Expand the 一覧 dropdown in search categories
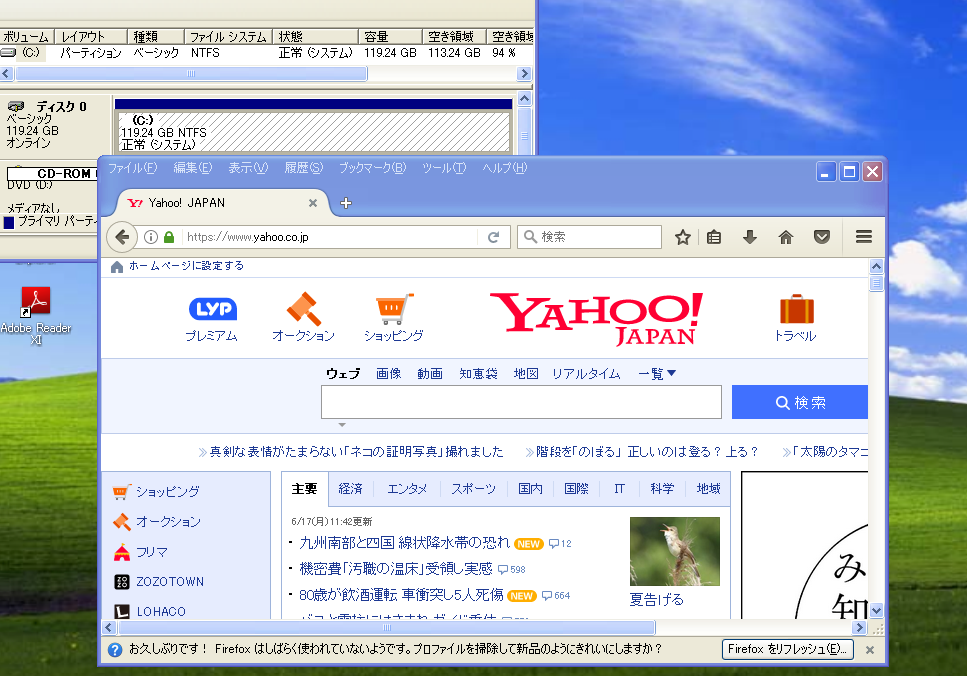The image size is (967, 676). pos(657,374)
